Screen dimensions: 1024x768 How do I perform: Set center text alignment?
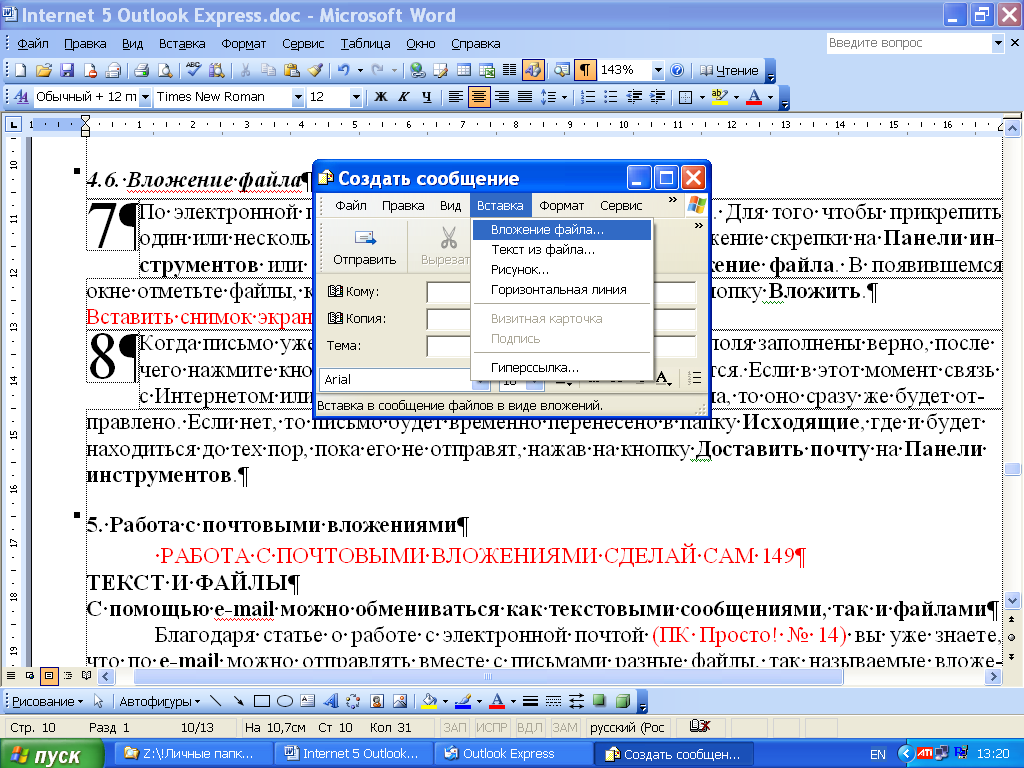point(479,97)
